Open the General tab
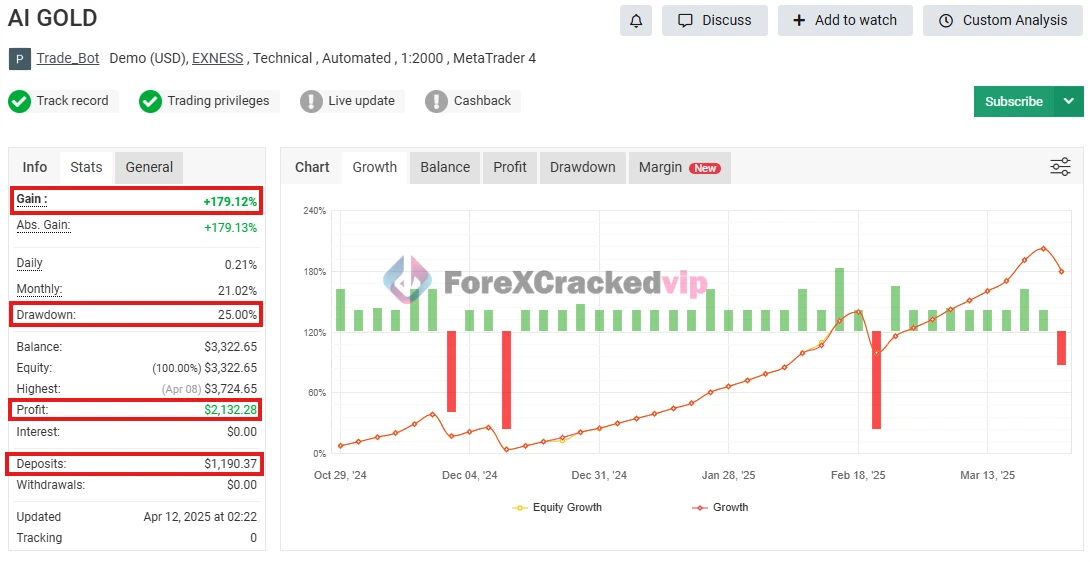 coord(149,167)
